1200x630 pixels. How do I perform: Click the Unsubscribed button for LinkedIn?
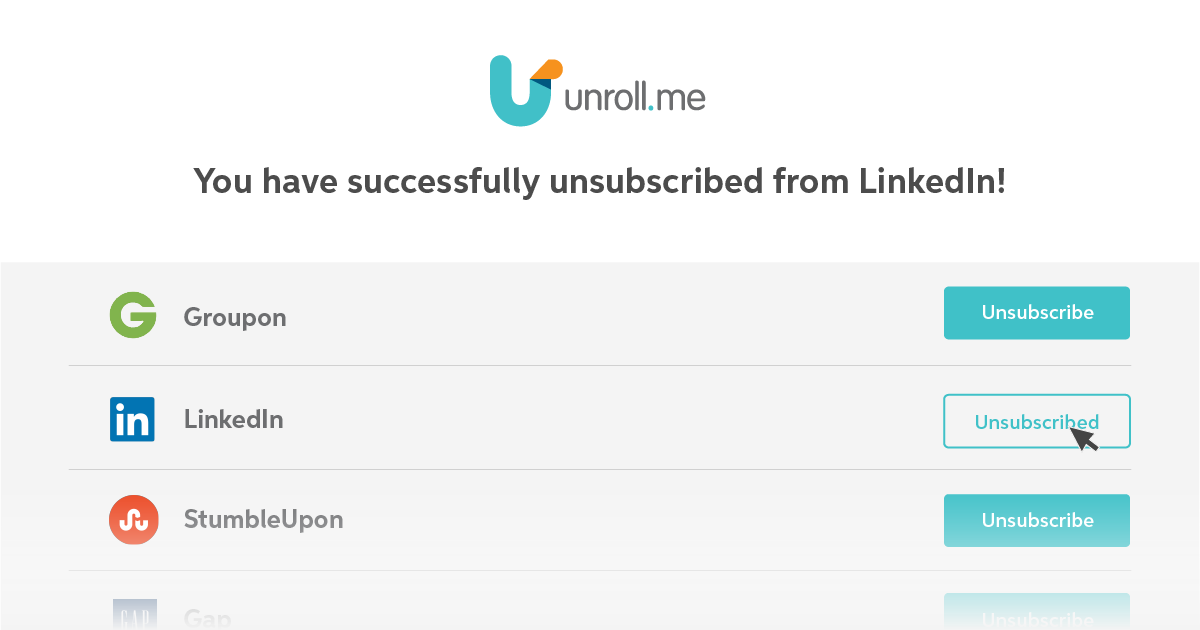(x=1036, y=421)
